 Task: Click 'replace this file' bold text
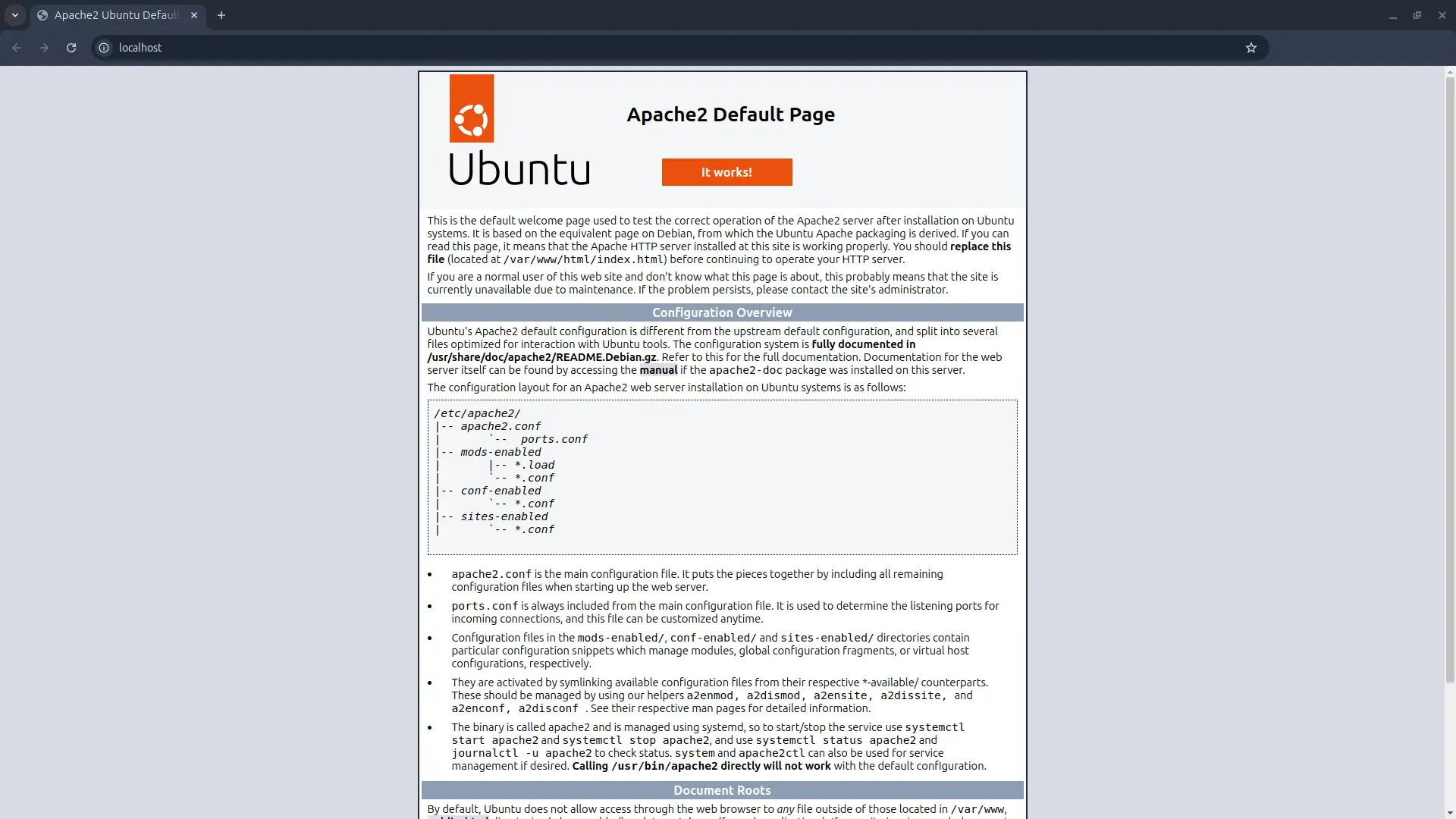(719, 253)
